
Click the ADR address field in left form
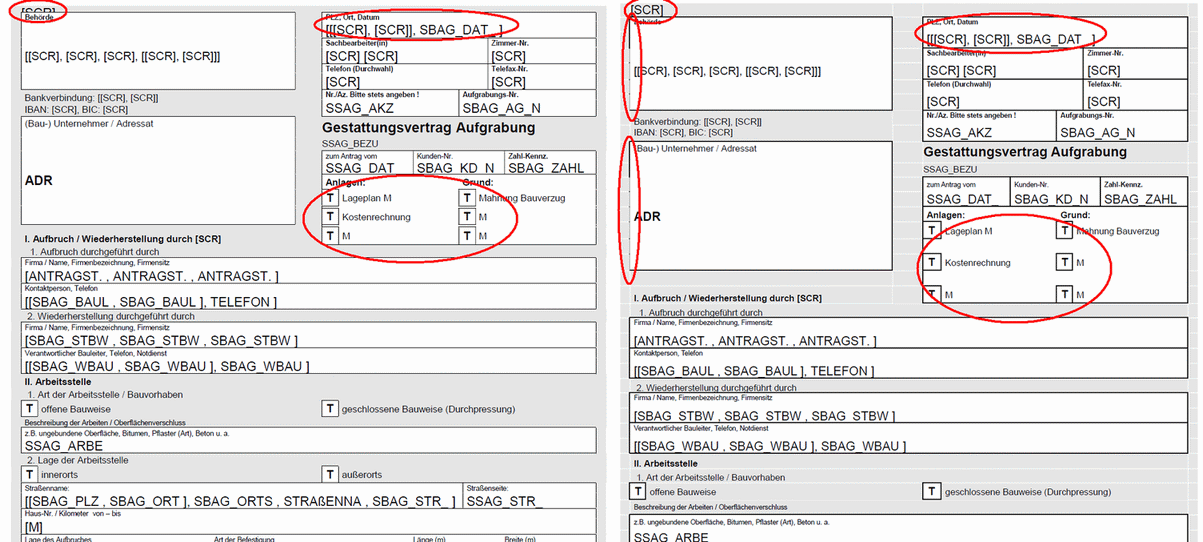tap(160, 182)
